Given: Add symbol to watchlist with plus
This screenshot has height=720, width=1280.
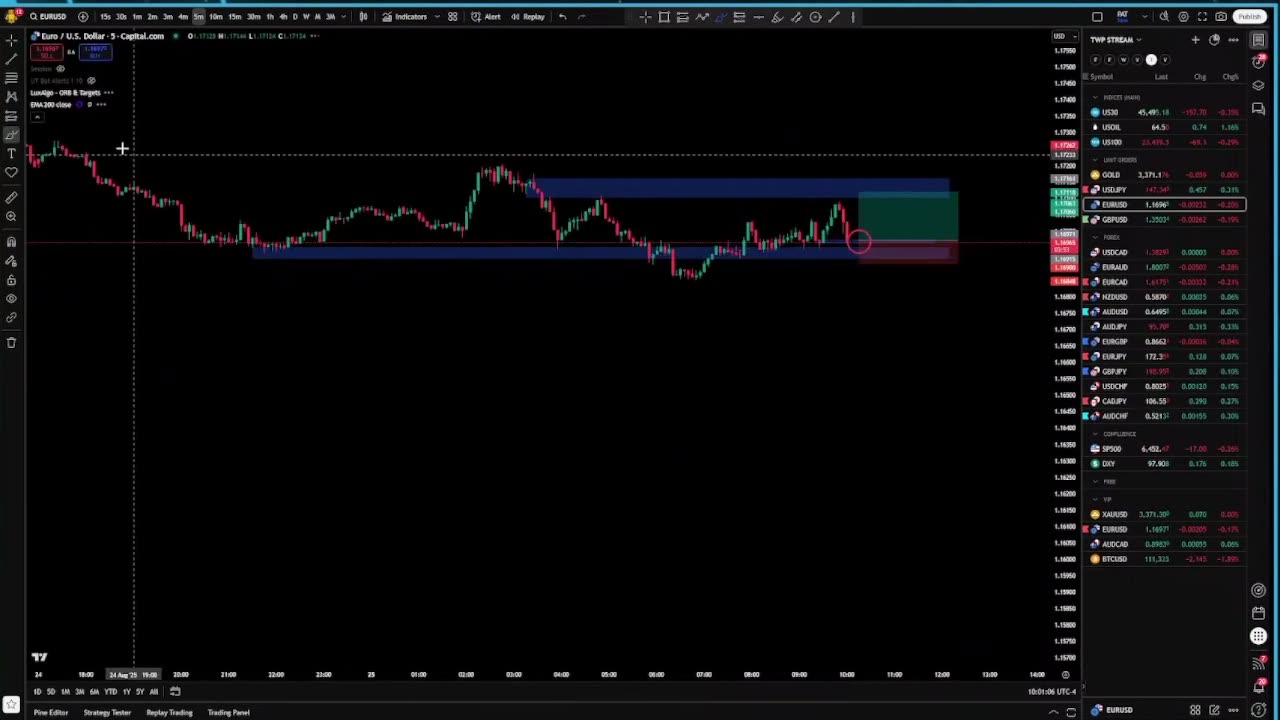Looking at the screenshot, I should click(x=1195, y=40).
